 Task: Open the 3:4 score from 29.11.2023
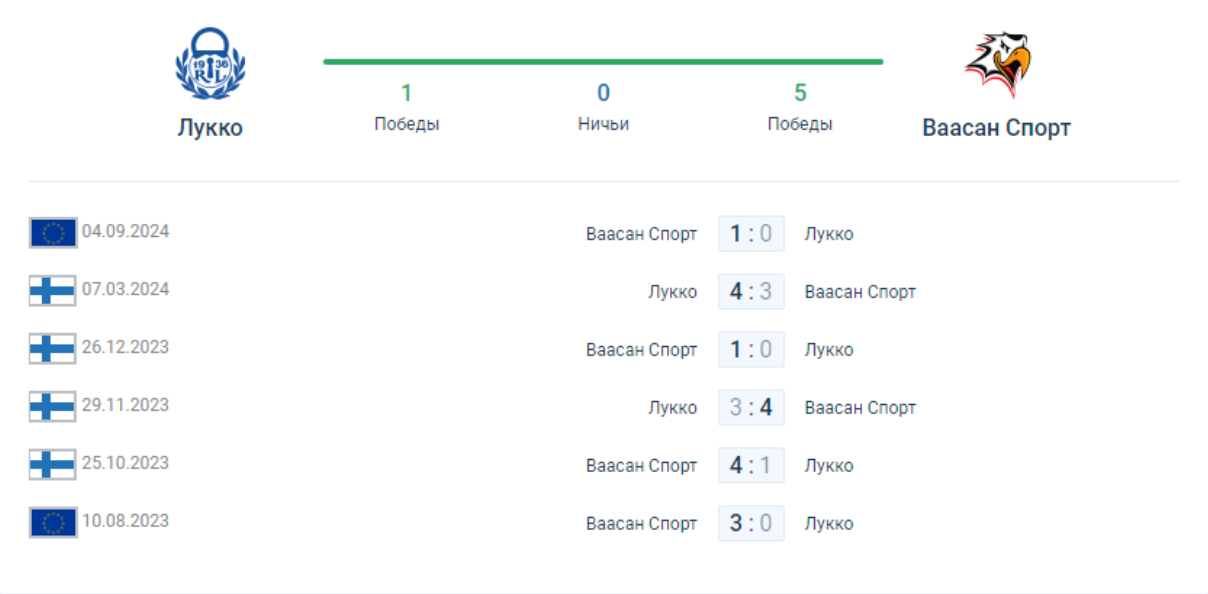click(751, 408)
